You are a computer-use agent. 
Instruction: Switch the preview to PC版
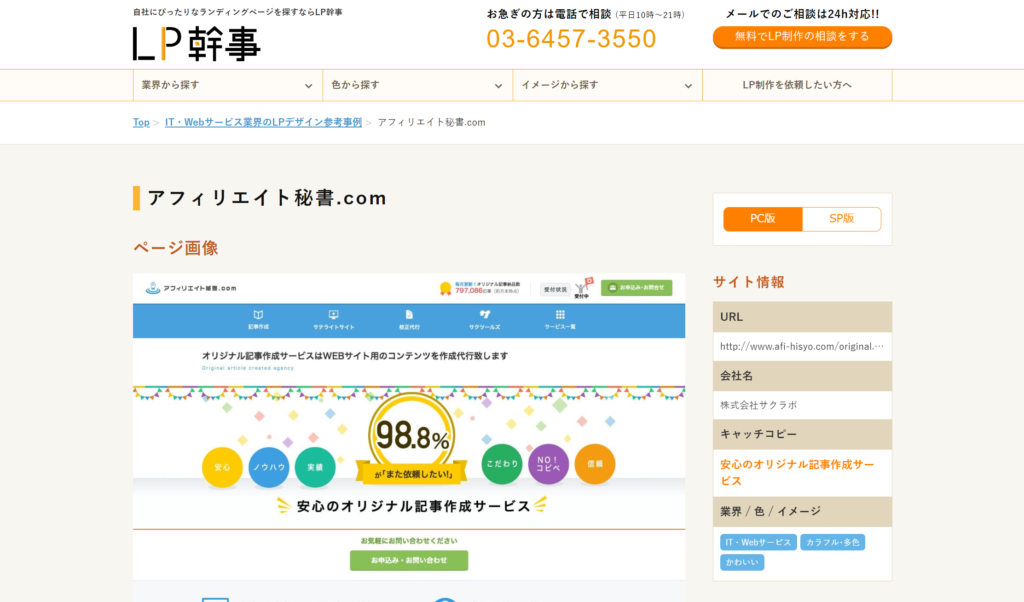point(762,218)
